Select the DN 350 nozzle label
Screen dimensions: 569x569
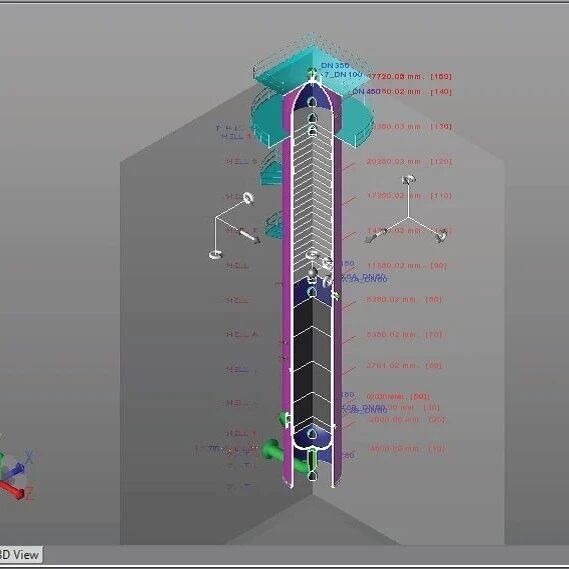(335, 66)
